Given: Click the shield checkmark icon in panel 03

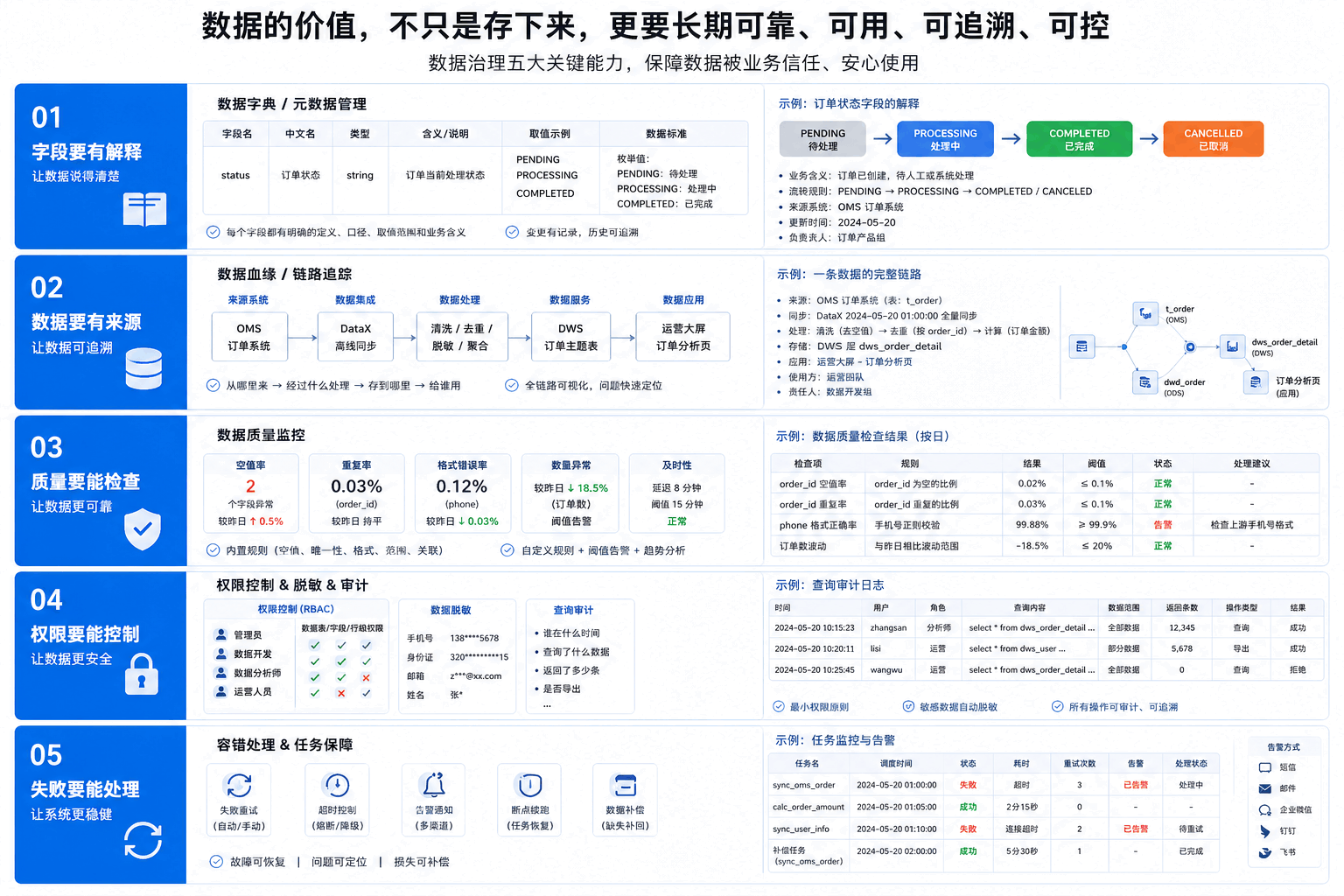Looking at the screenshot, I should pyautogui.click(x=143, y=529).
